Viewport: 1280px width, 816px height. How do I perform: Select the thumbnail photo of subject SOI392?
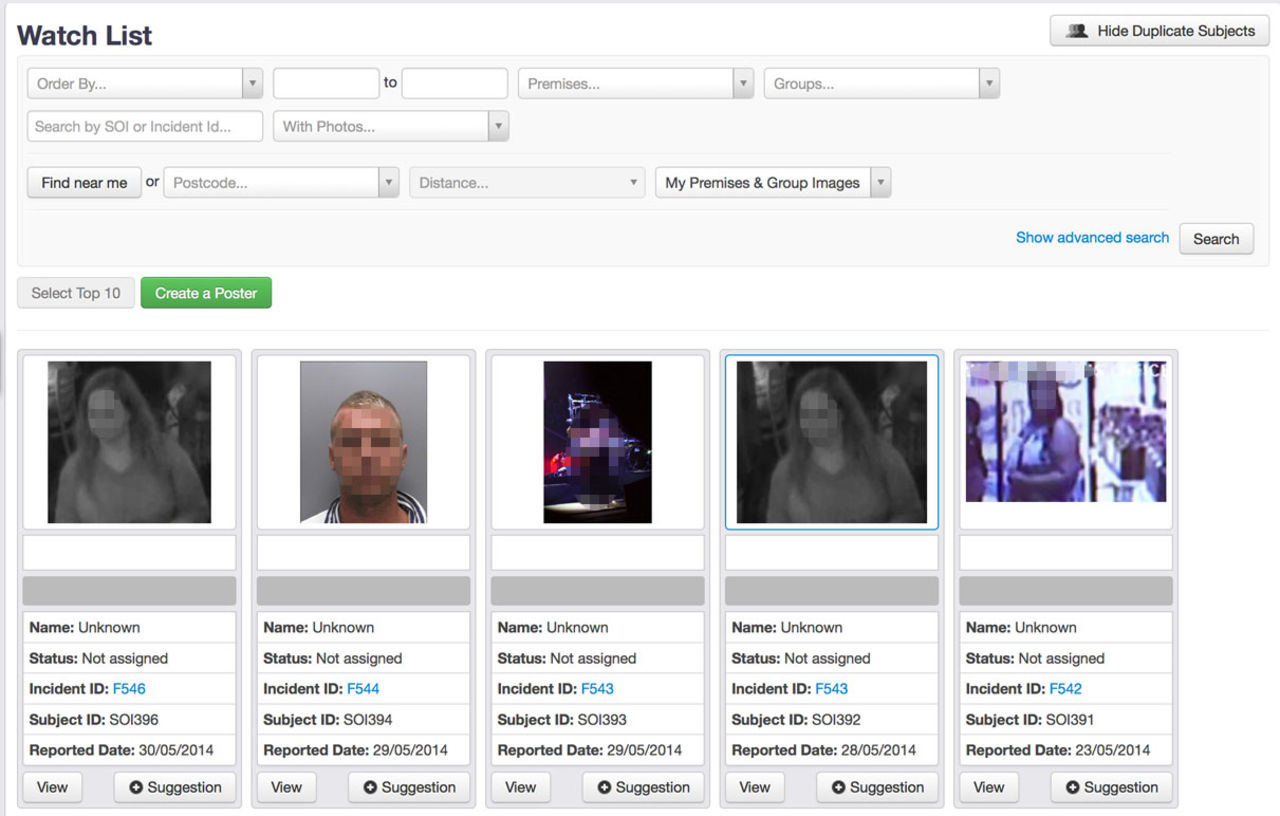point(831,442)
